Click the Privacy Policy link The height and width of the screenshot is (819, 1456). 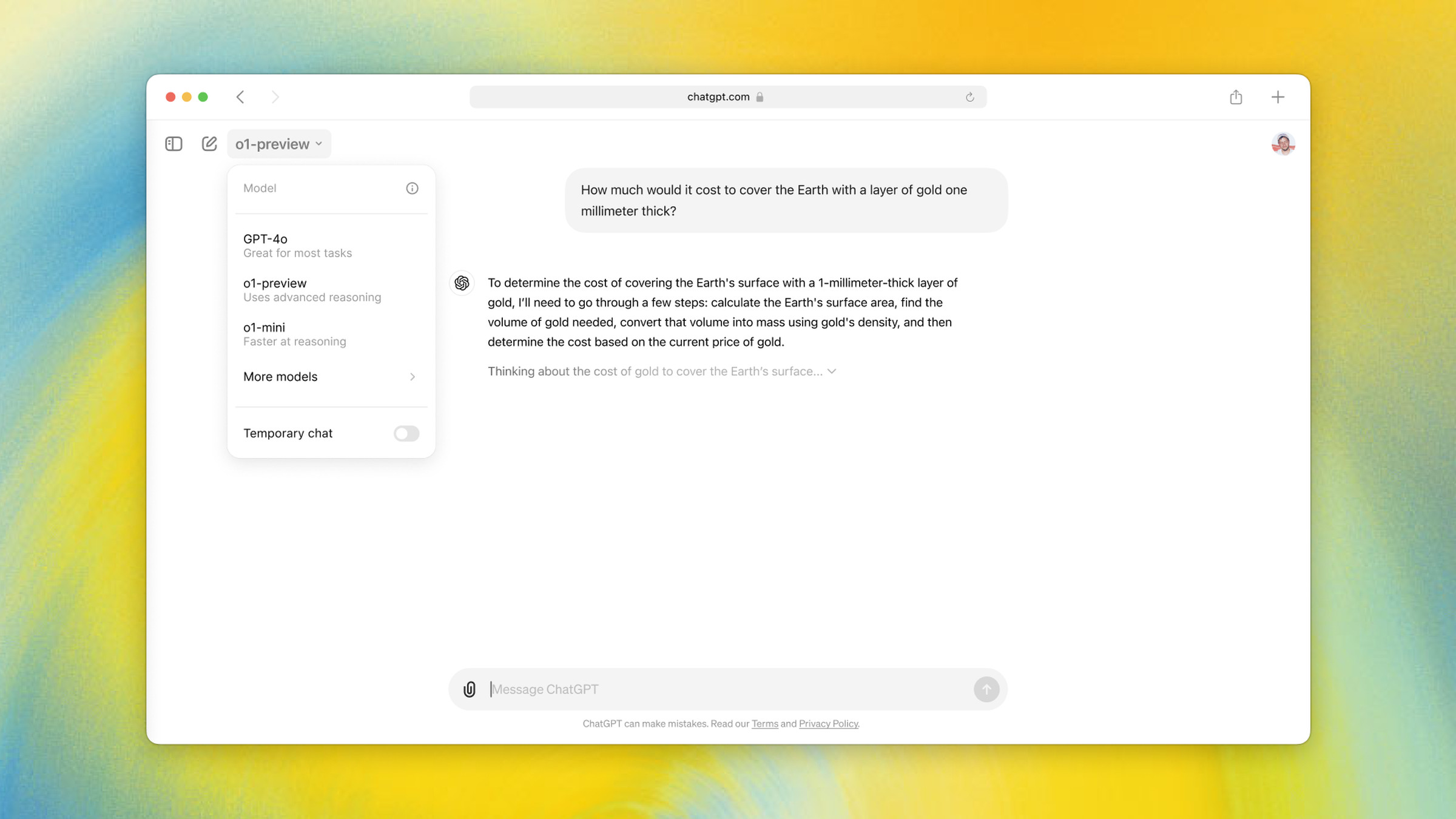828,723
